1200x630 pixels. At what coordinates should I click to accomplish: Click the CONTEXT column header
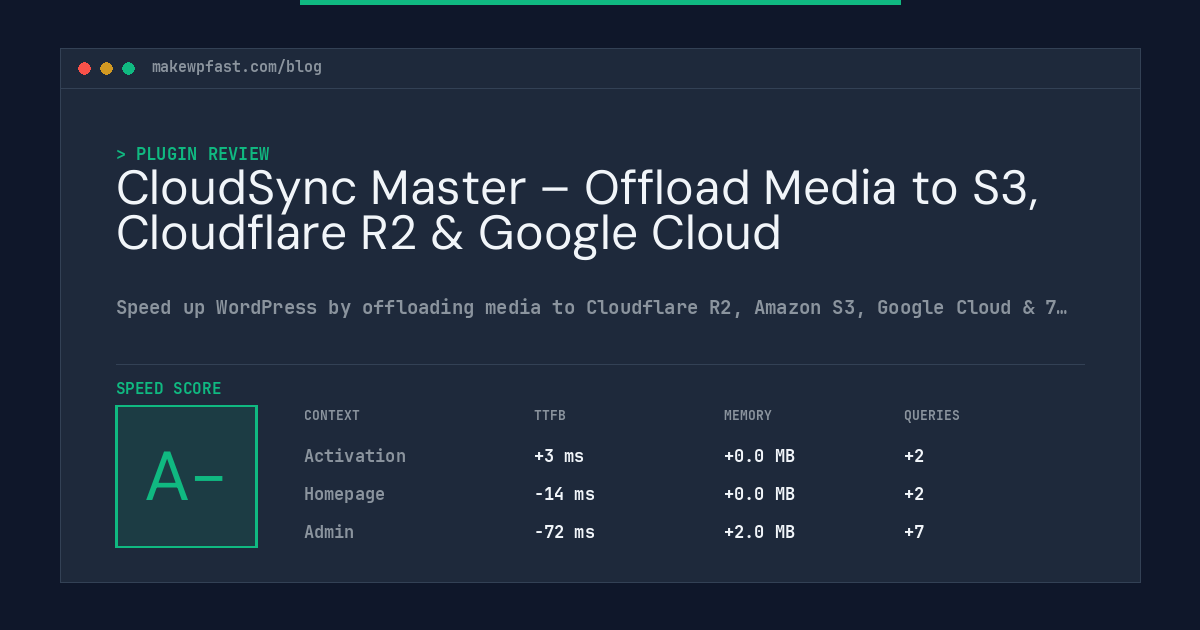coord(332,415)
